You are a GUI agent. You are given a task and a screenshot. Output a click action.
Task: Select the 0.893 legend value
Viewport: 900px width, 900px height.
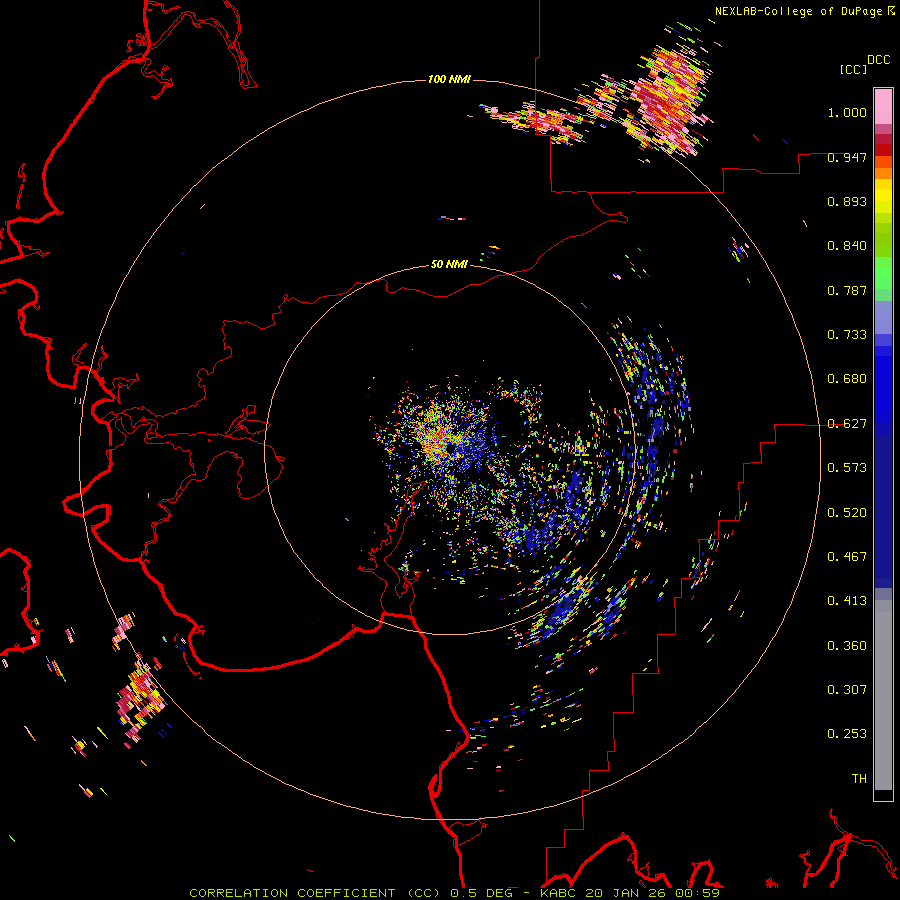click(847, 201)
